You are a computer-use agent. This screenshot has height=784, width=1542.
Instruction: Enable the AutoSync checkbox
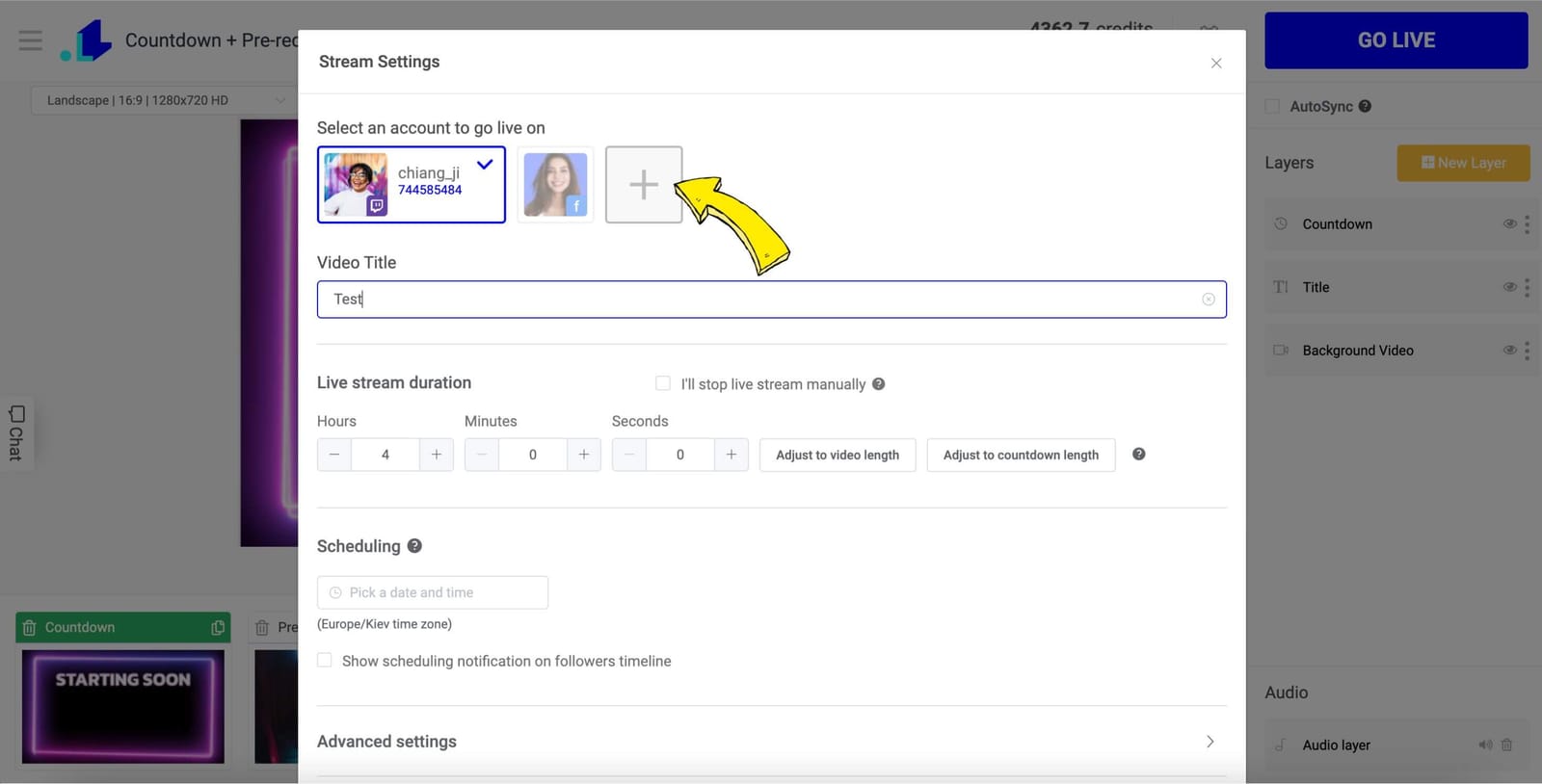coord(1272,107)
